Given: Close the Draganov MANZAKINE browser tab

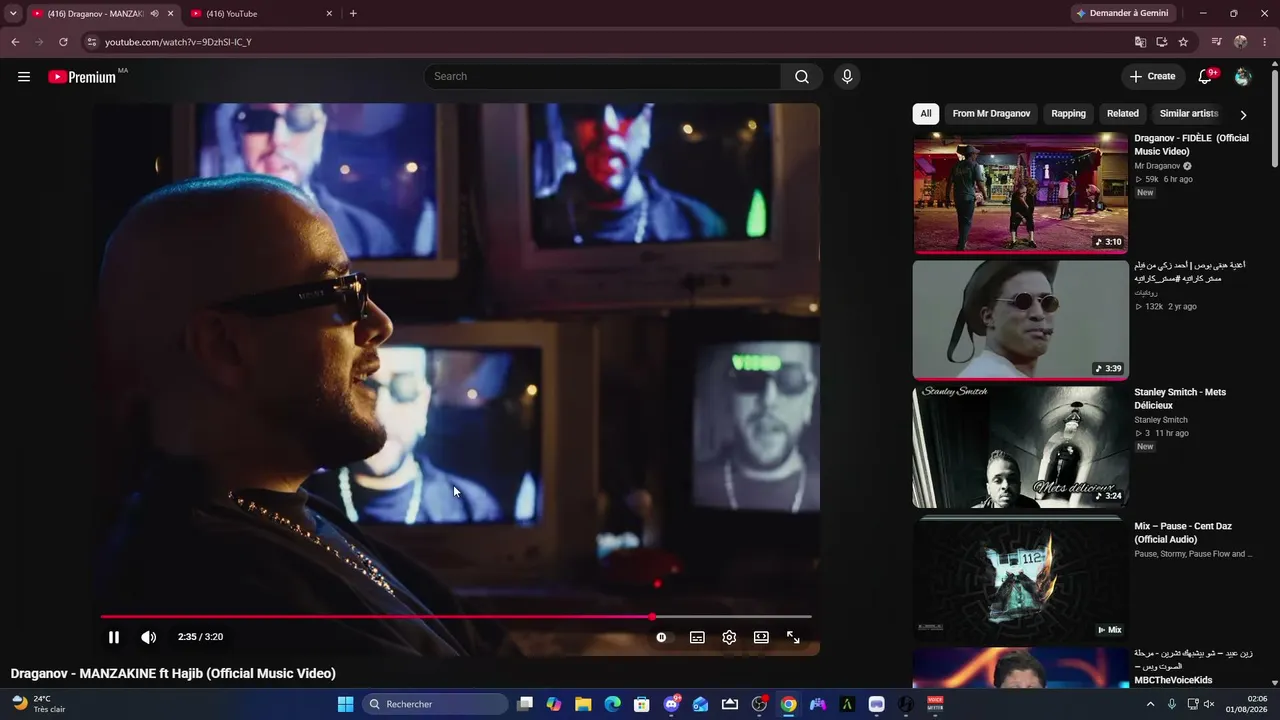Looking at the screenshot, I should click(171, 13).
